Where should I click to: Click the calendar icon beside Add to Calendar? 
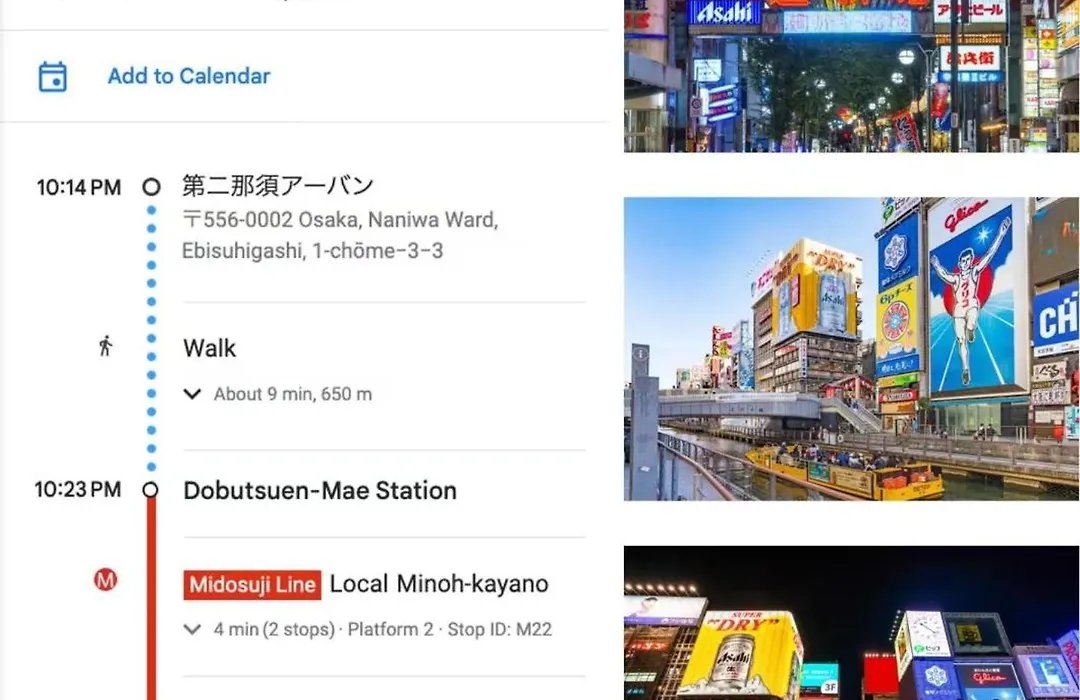tap(52, 76)
